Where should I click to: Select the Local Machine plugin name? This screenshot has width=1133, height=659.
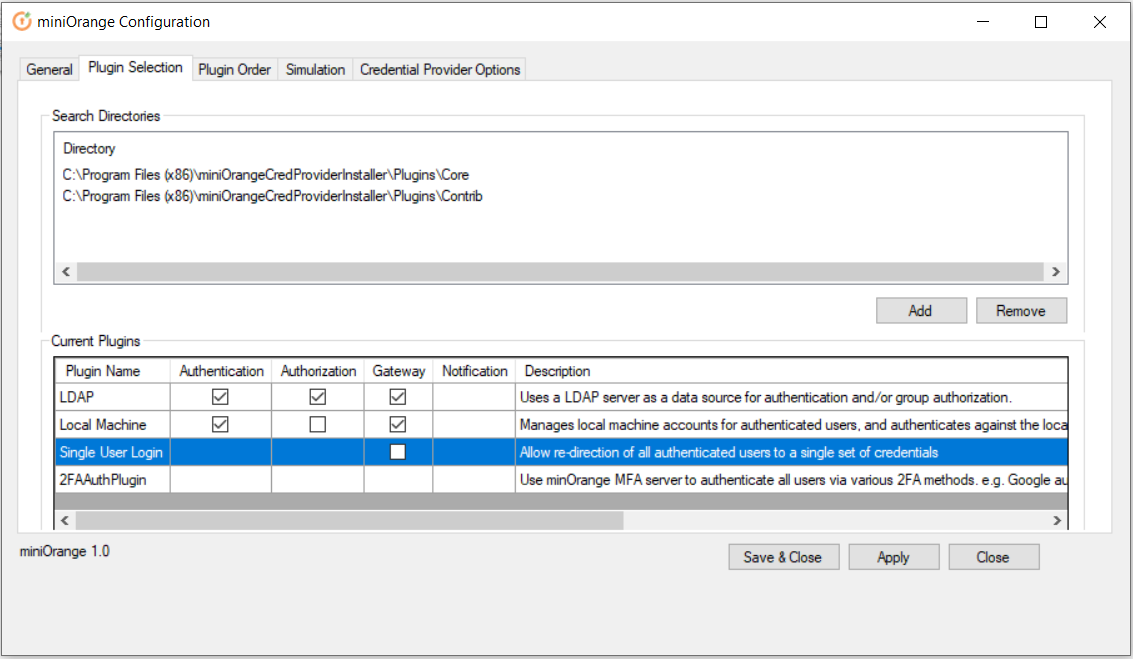103,424
